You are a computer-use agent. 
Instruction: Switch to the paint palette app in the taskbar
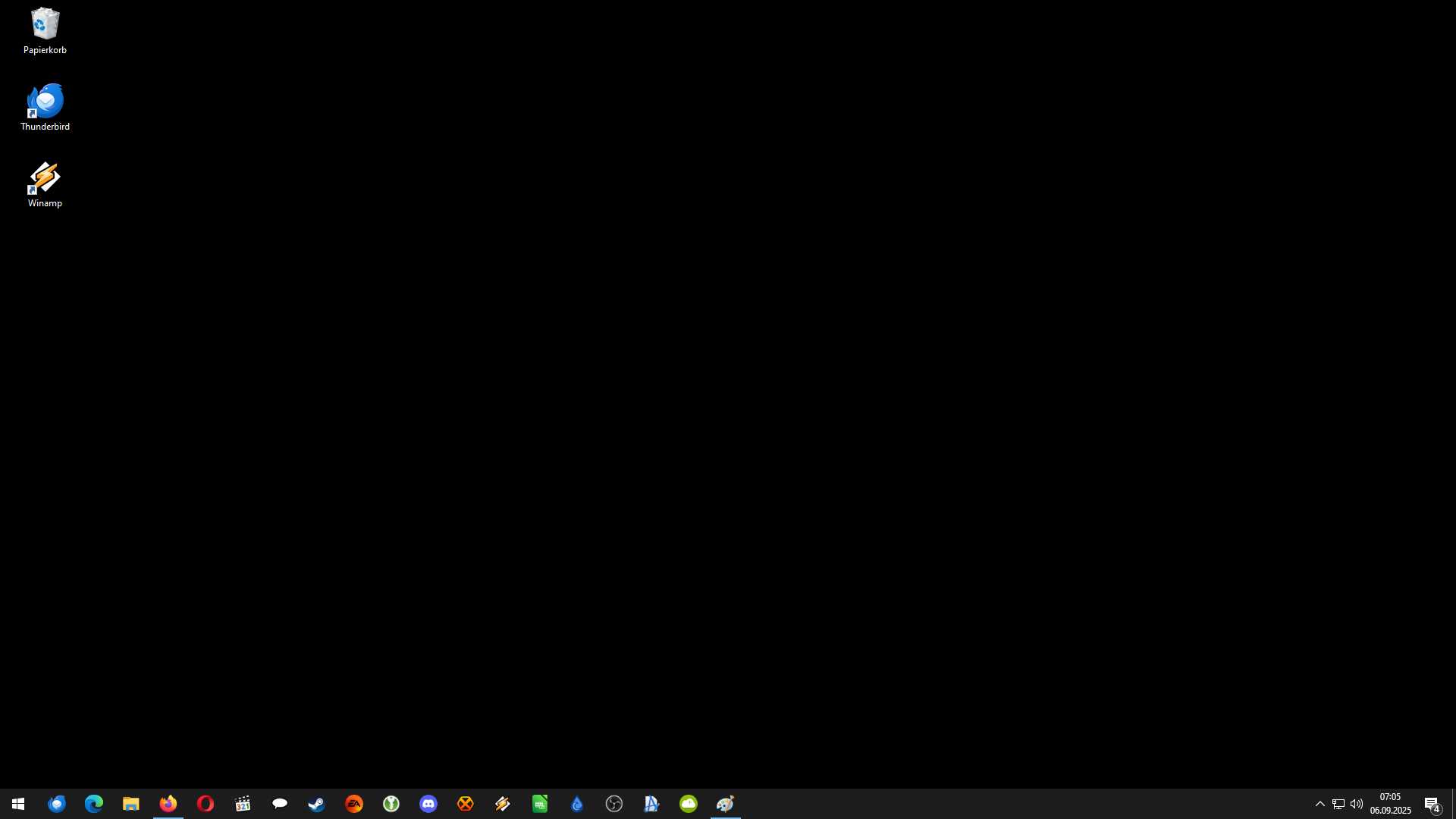tap(726, 804)
